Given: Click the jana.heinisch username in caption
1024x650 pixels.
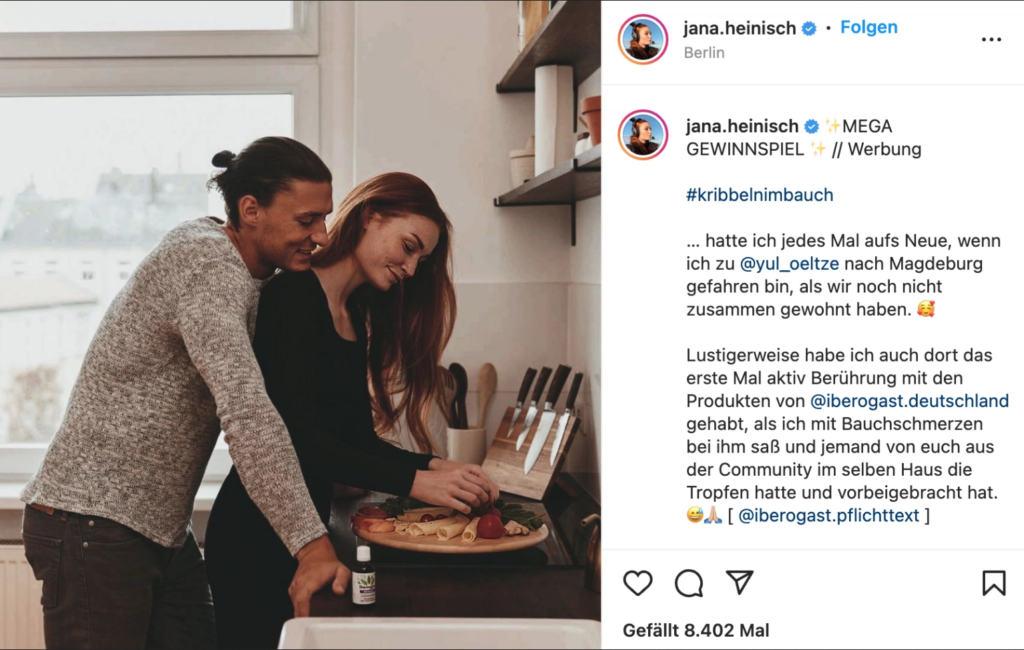Looking at the screenshot, I should pyautogui.click(x=742, y=125).
